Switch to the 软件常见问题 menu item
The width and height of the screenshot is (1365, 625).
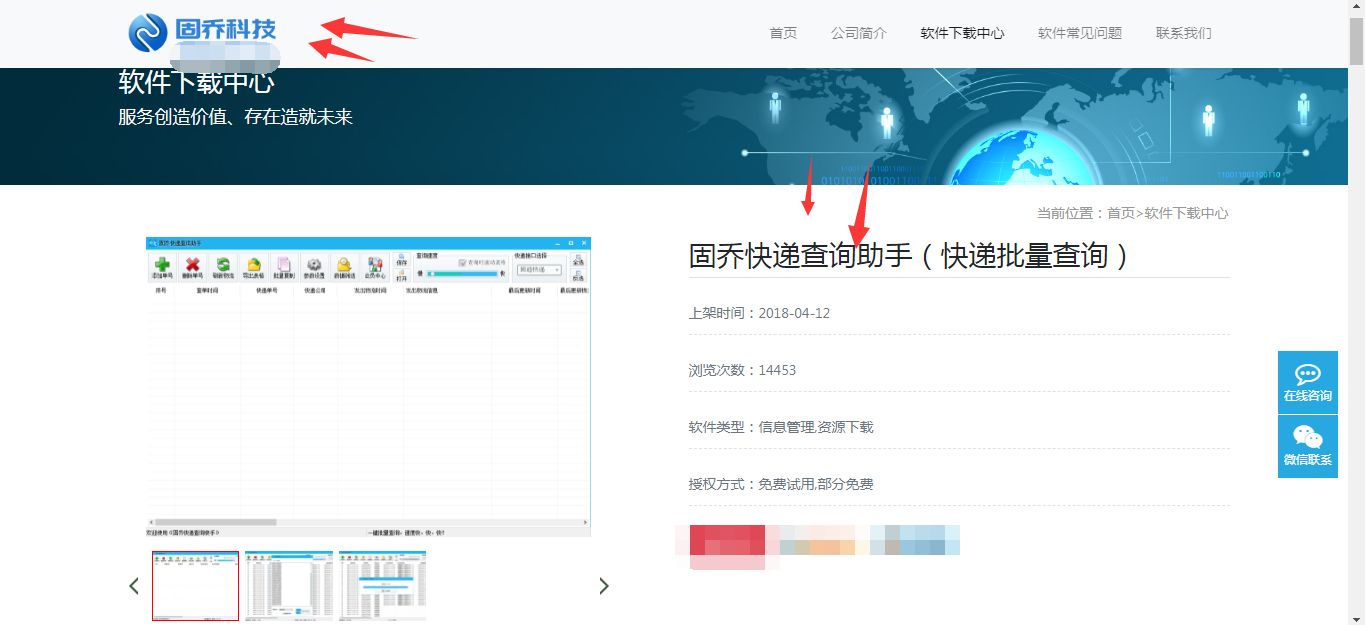[x=1079, y=33]
